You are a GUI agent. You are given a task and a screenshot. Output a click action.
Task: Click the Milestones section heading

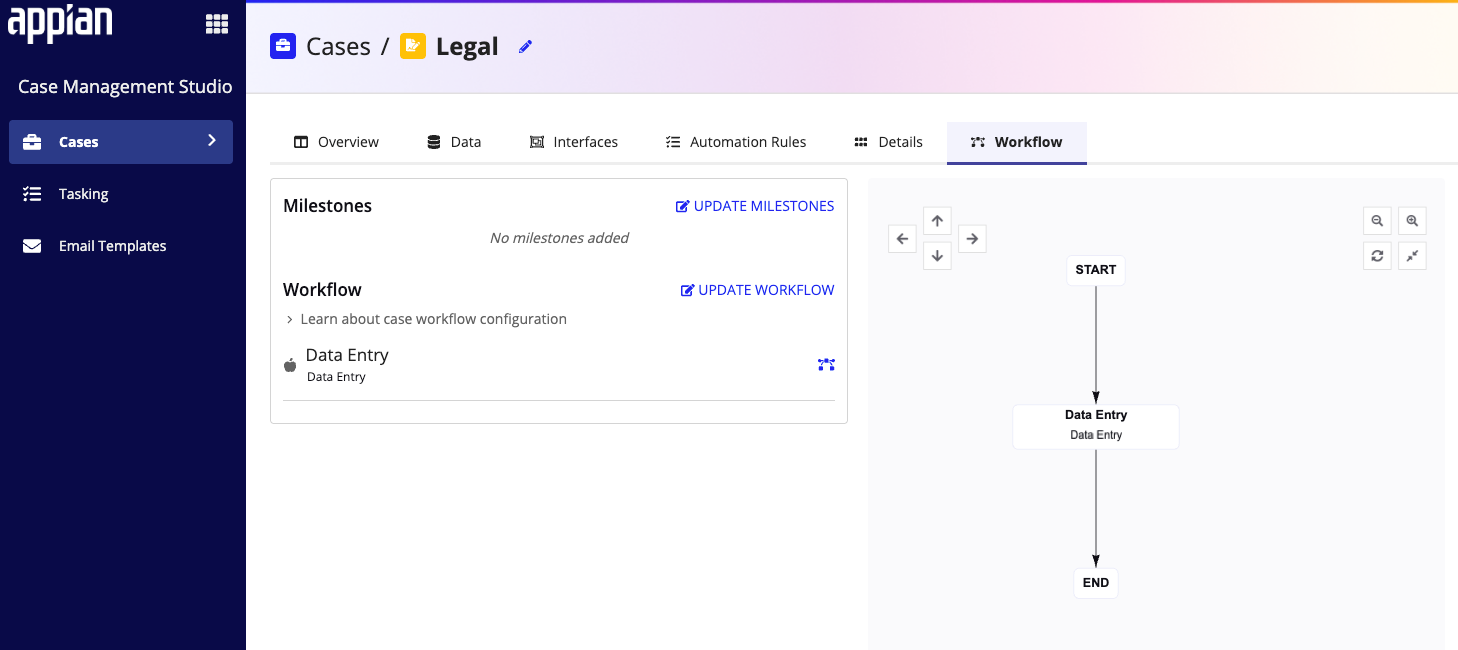[x=327, y=206]
